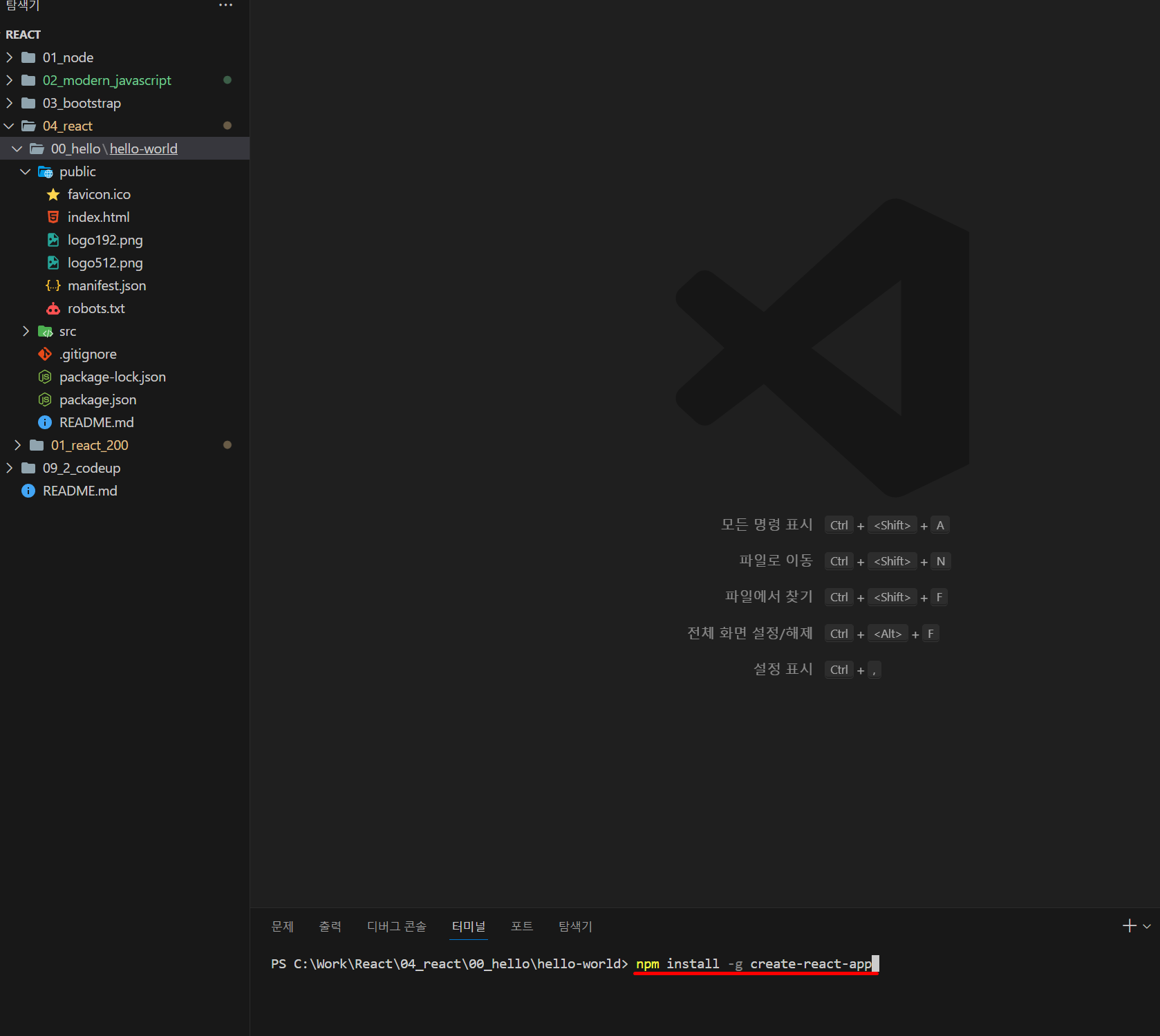Viewport: 1160px width, 1036px height.
Task: Switch to the 포트 panel tab
Action: (522, 926)
